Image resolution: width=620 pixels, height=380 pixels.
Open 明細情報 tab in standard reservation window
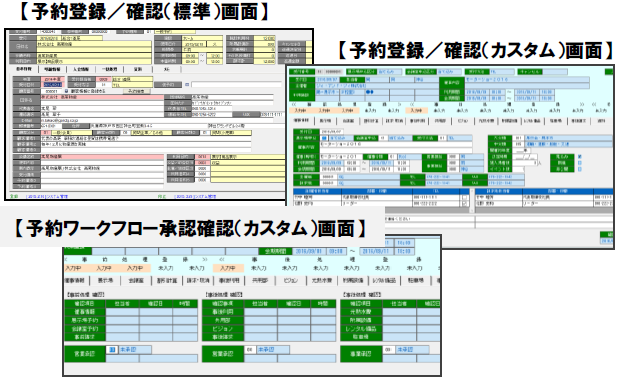coord(53,69)
